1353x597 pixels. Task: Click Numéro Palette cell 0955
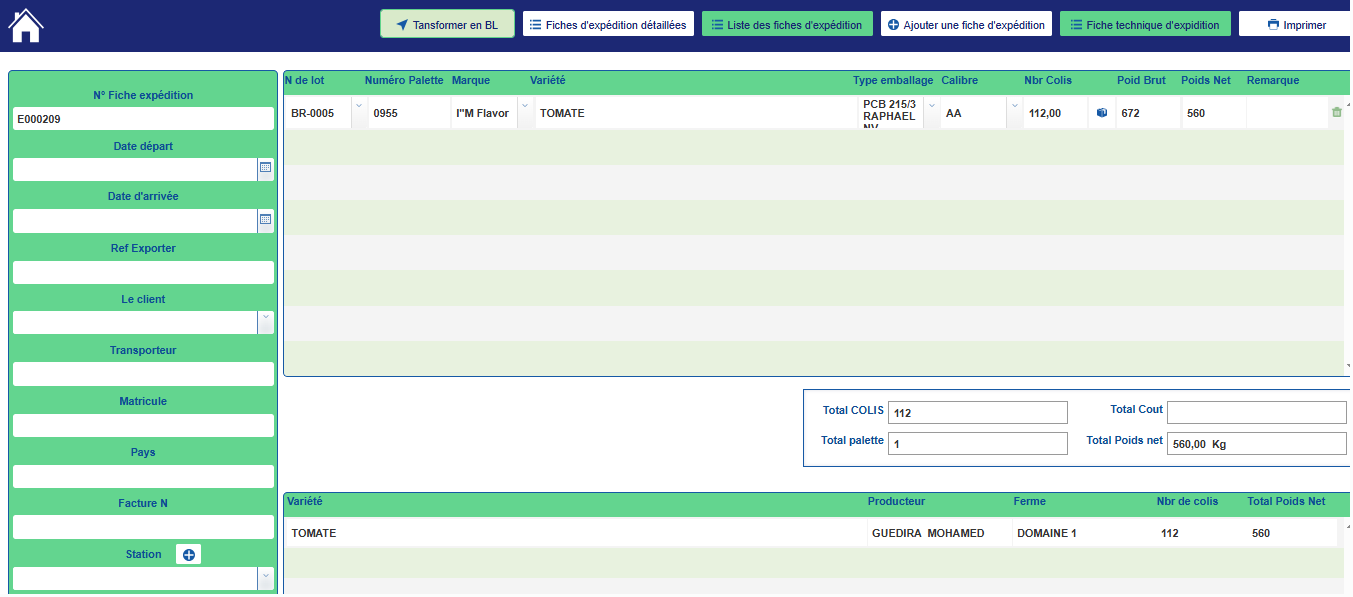point(409,113)
